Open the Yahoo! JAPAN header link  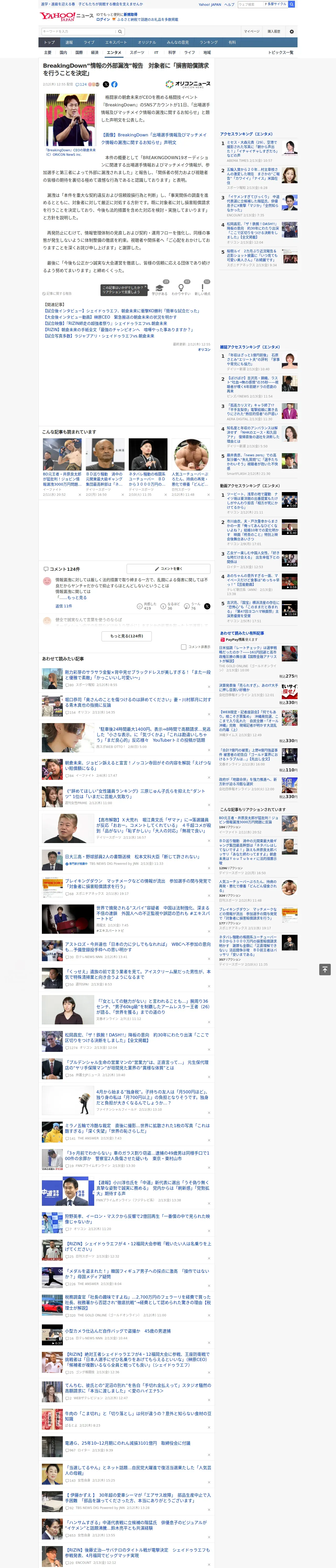(x=210, y=4)
